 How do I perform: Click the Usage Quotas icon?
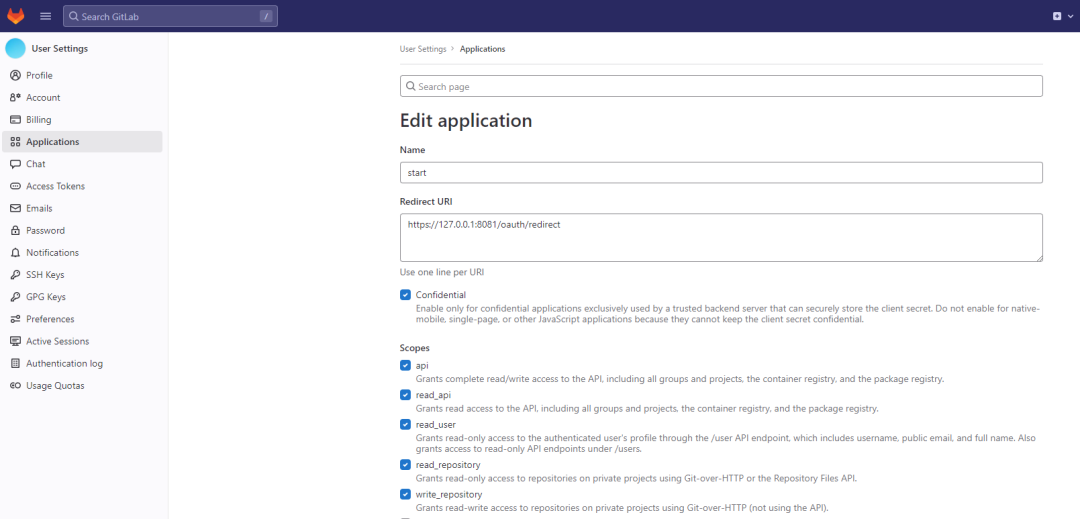[15, 385]
